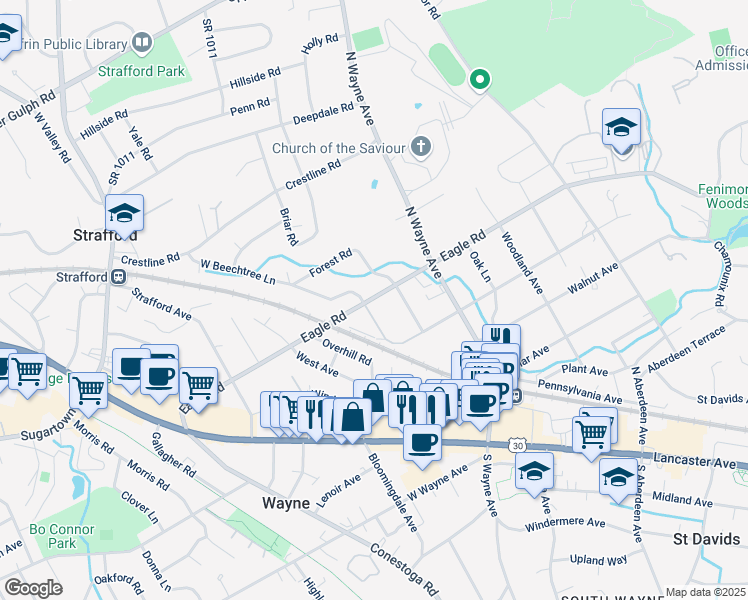Select the shopping bag marker above Bloomingdale Ave

tap(352, 421)
